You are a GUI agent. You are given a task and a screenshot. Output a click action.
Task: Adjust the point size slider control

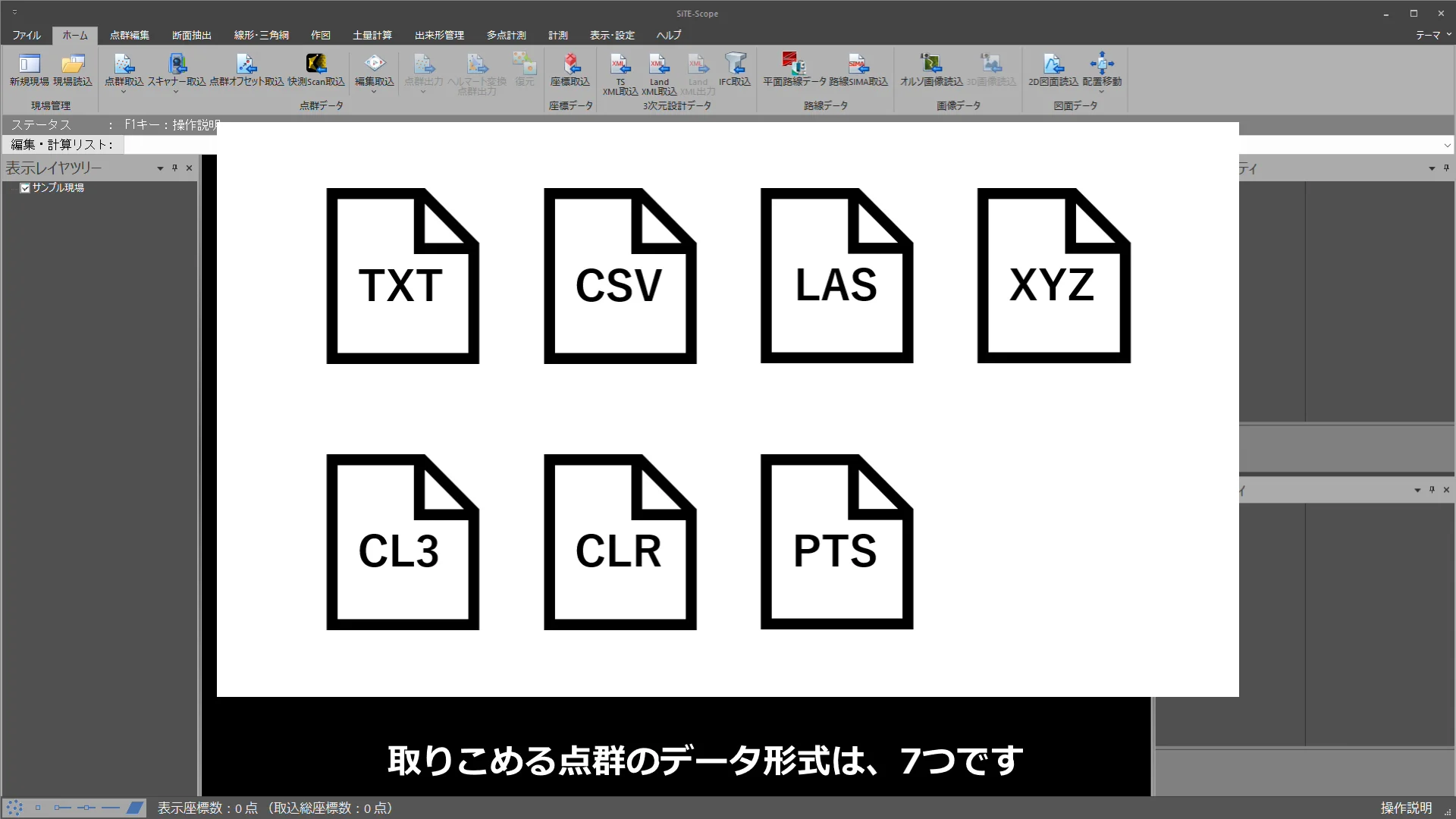(87, 808)
